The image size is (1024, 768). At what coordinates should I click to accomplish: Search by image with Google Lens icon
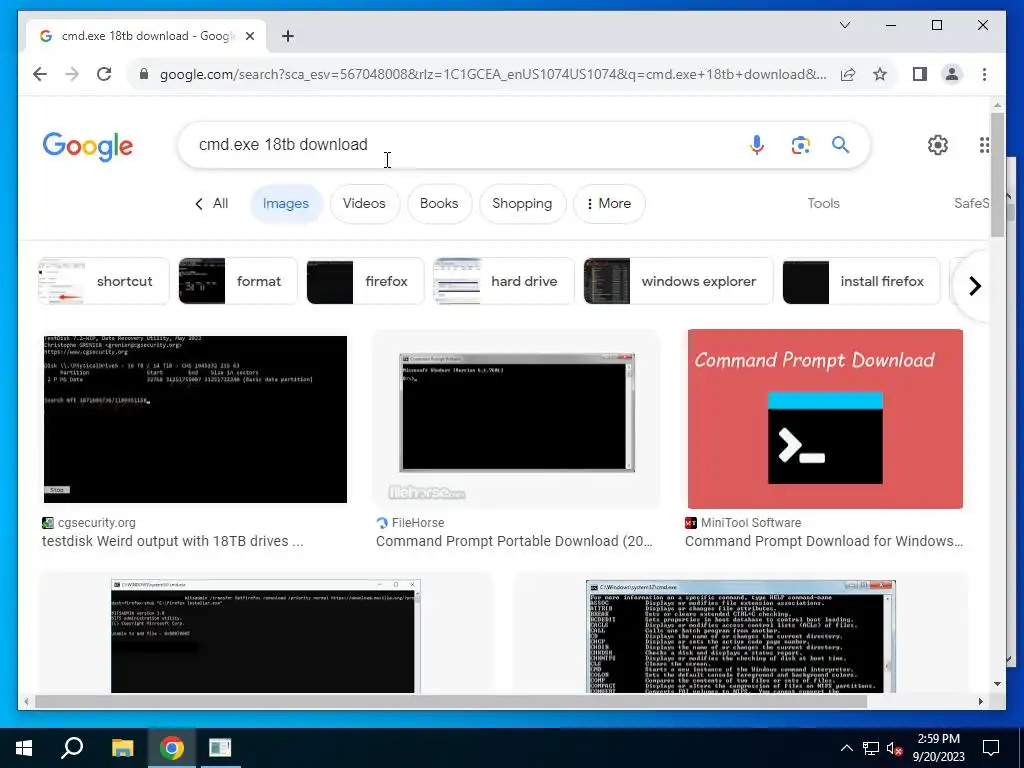[x=800, y=144]
